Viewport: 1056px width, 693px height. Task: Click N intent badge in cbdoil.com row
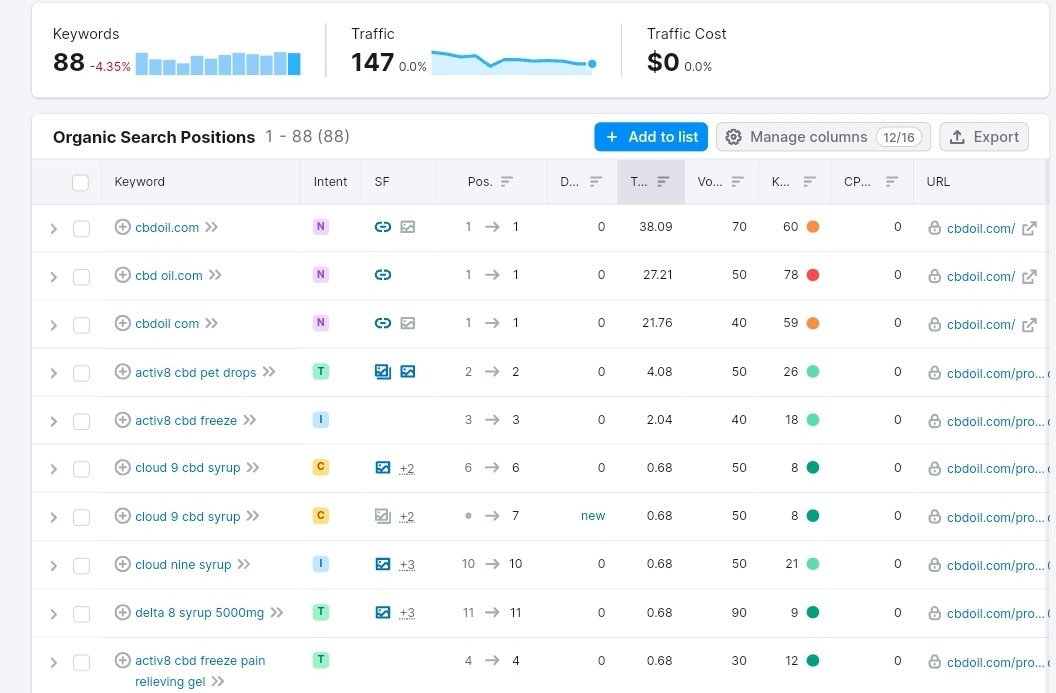[x=321, y=226]
